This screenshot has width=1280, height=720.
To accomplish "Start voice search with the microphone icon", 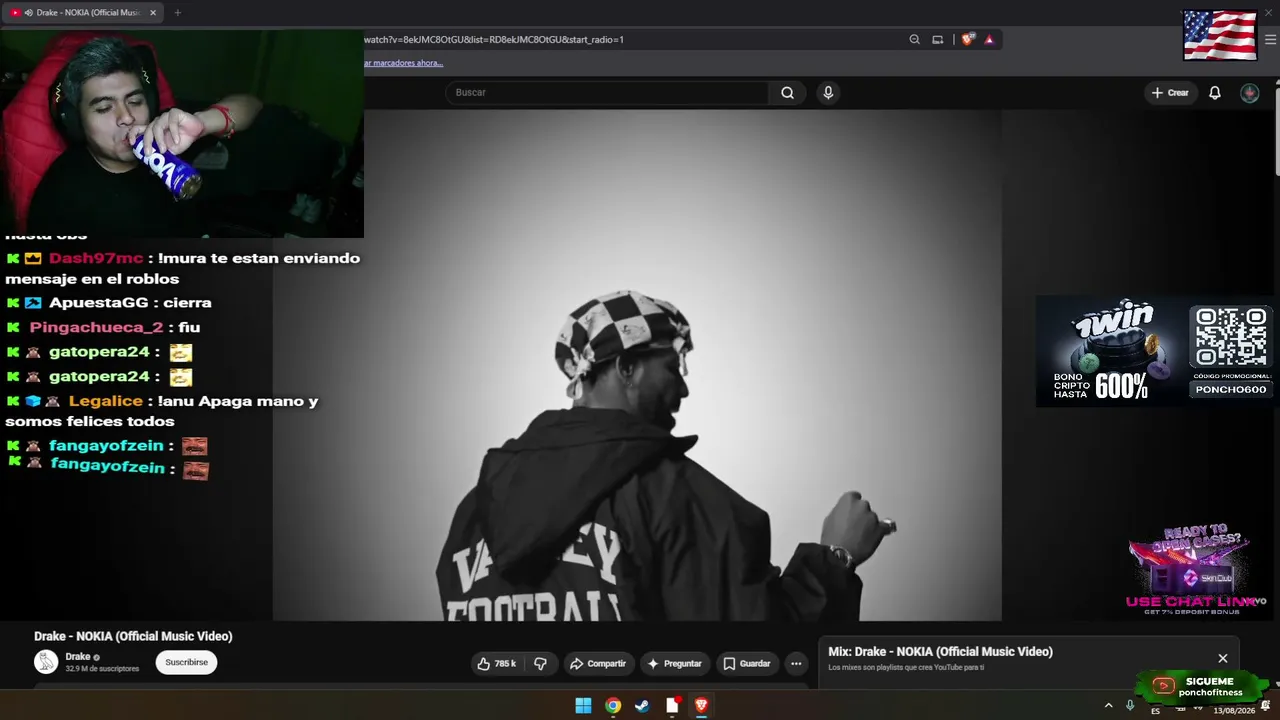I will (x=828, y=93).
